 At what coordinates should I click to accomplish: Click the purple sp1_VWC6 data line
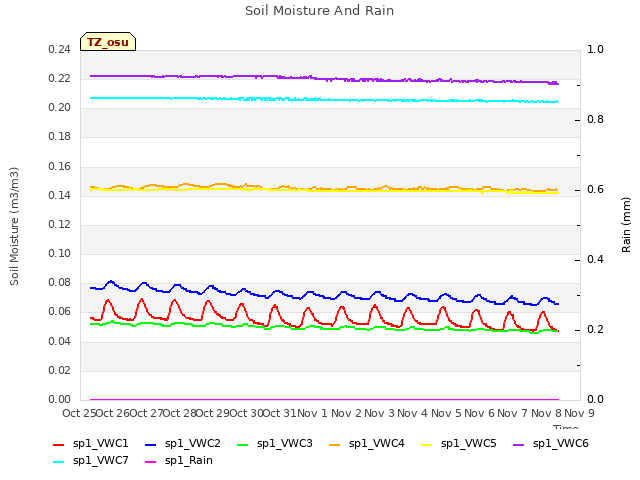324,79
